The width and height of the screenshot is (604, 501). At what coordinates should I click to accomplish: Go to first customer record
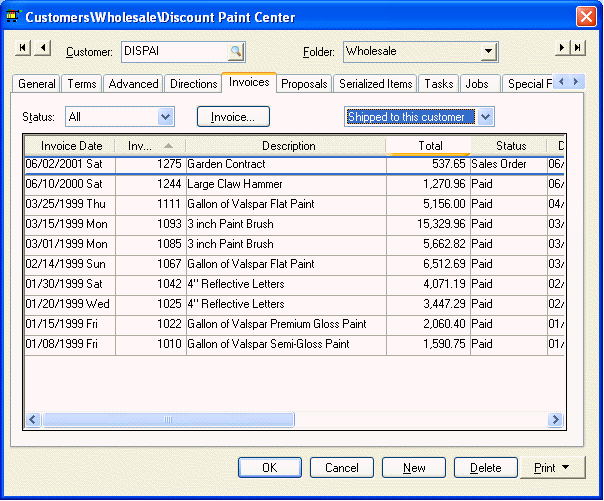pos(23,48)
